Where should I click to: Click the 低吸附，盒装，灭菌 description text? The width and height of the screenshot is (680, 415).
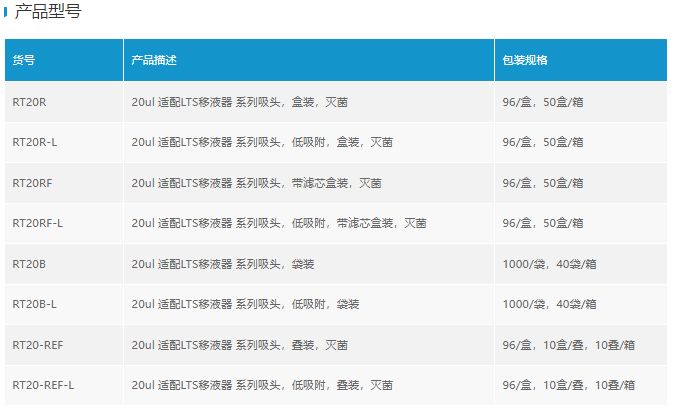[x=262, y=142]
